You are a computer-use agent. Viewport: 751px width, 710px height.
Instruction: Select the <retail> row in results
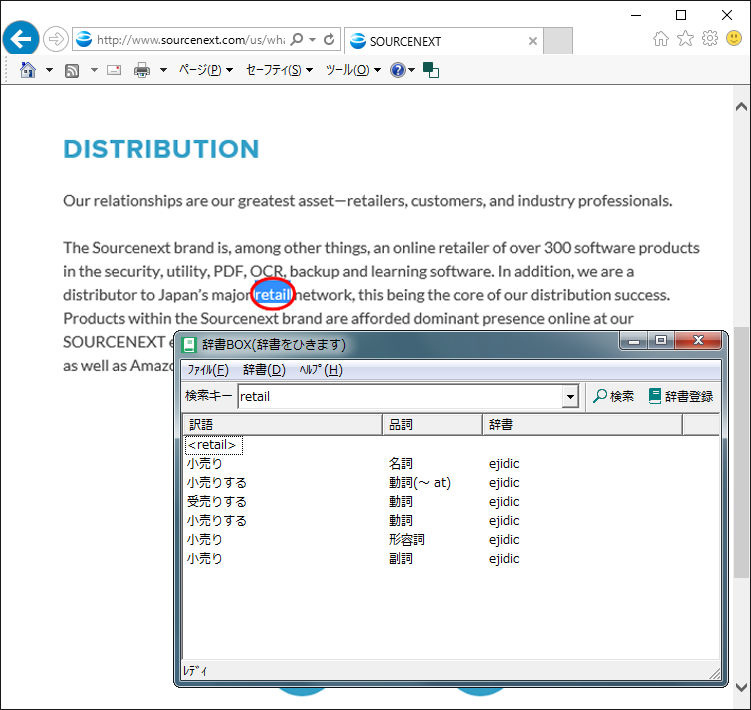pyautogui.click(x=214, y=445)
